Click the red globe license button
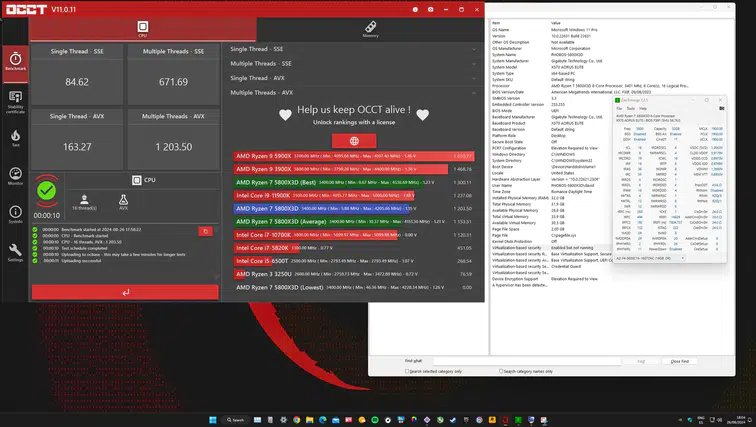 (x=354, y=141)
